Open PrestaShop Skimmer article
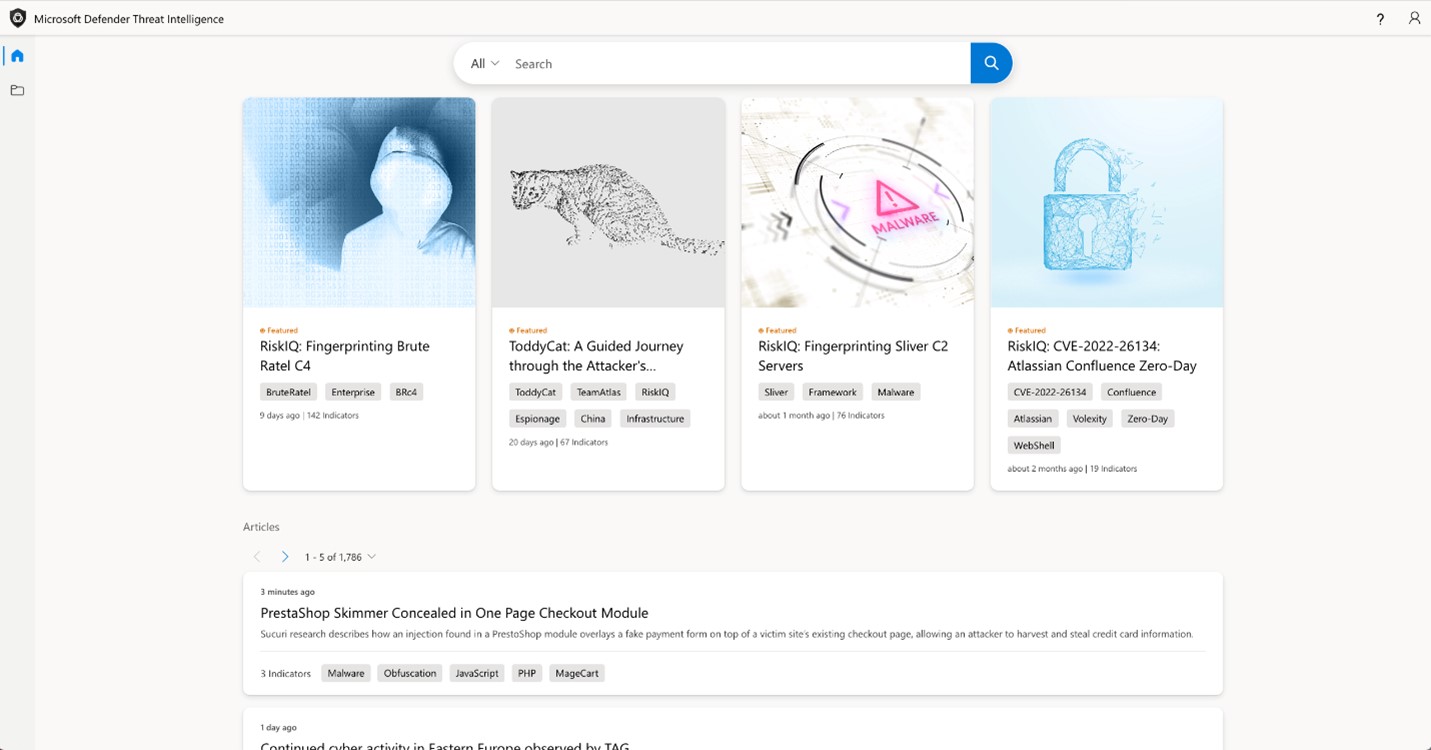 pyautogui.click(x=452, y=612)
